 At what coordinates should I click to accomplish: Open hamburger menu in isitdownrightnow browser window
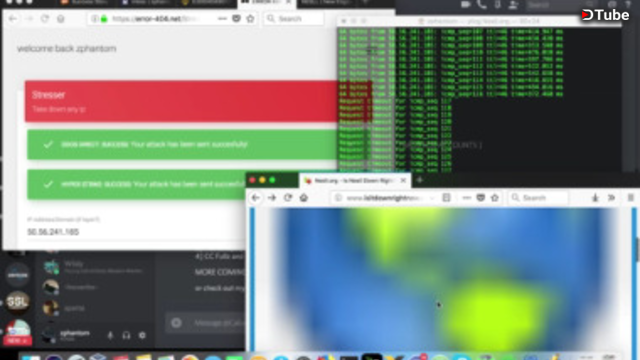(x=630, y=198)
